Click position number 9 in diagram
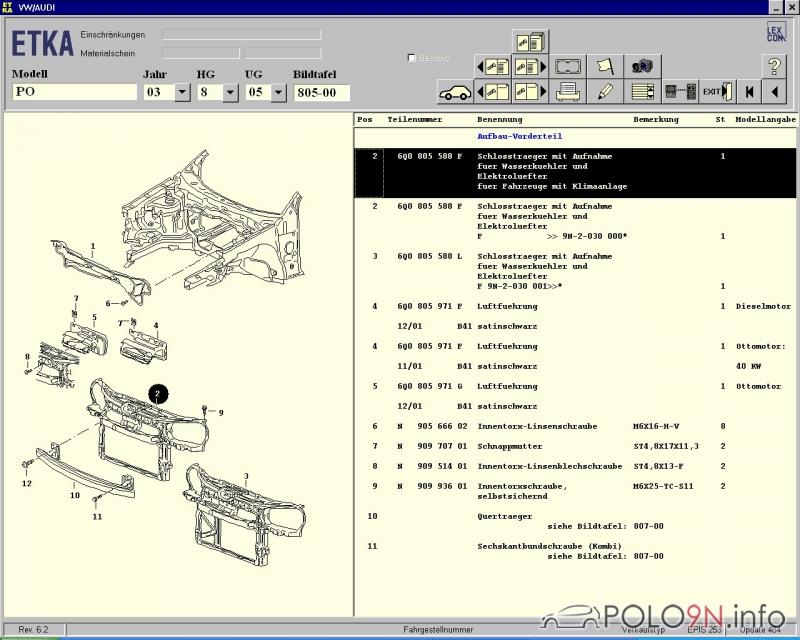This screenshot has height=640, width=800. click(x=221, y=413)
